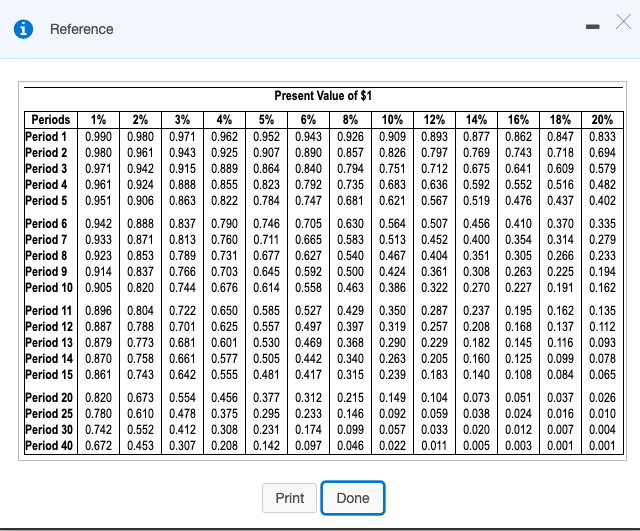
Task: Click the Period 25 row label
Action: pyautogui.click(x=49, y=413)
